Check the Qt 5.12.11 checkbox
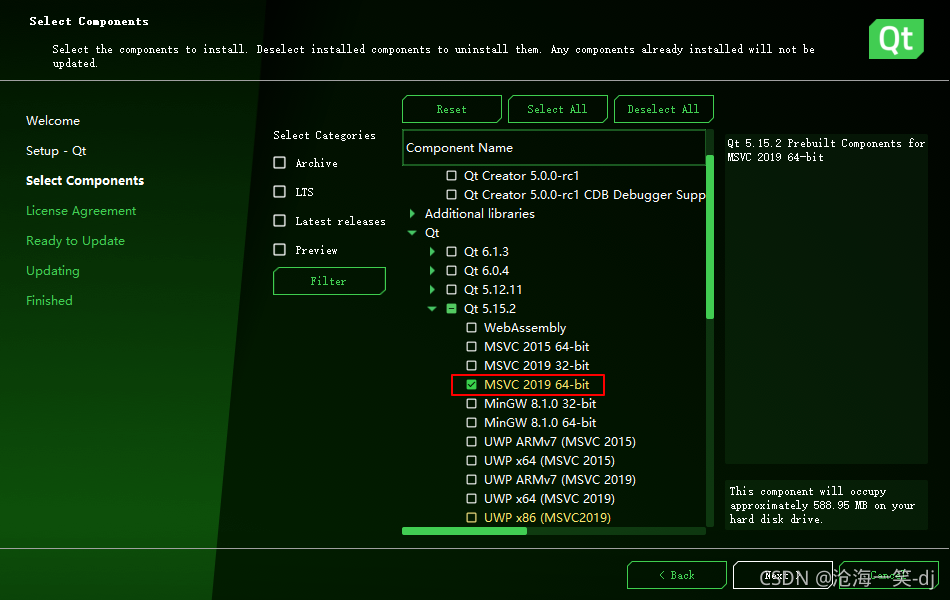 (x=451, y=290)
